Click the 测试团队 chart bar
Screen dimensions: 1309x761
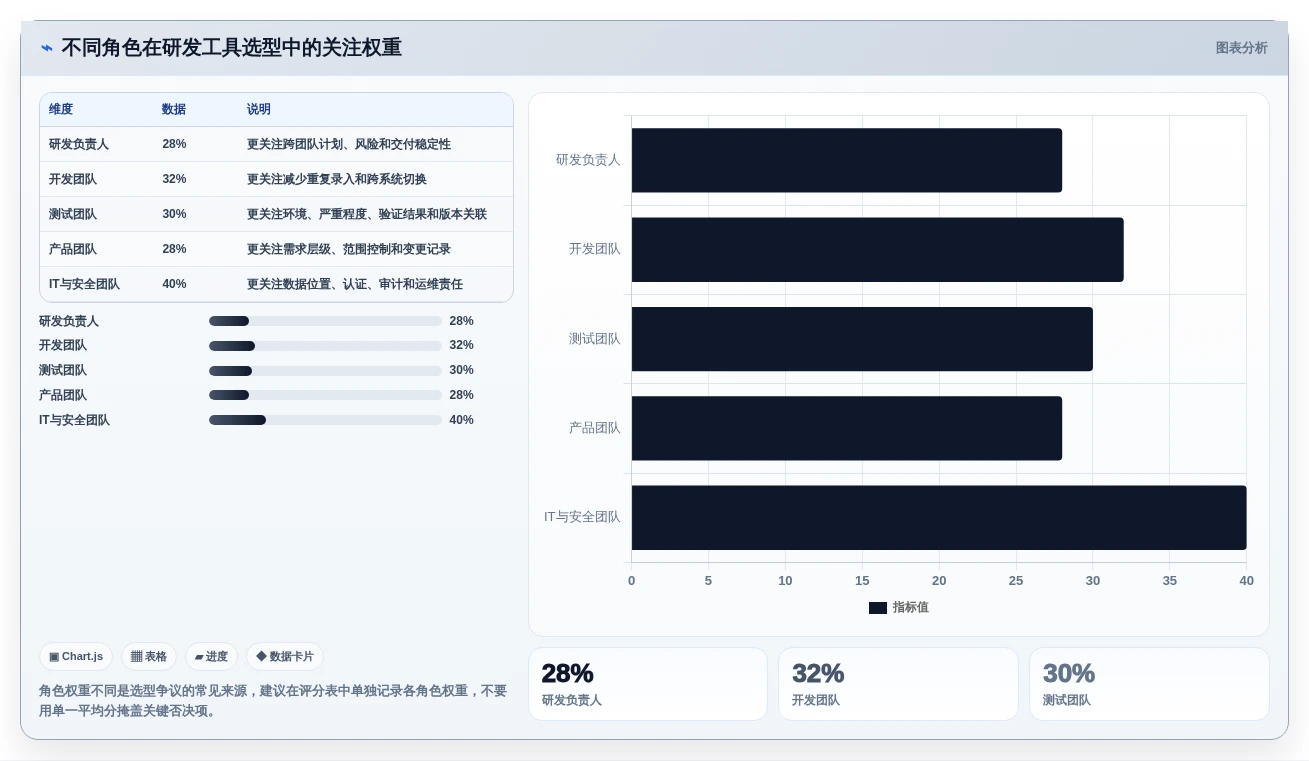(862, 339)
